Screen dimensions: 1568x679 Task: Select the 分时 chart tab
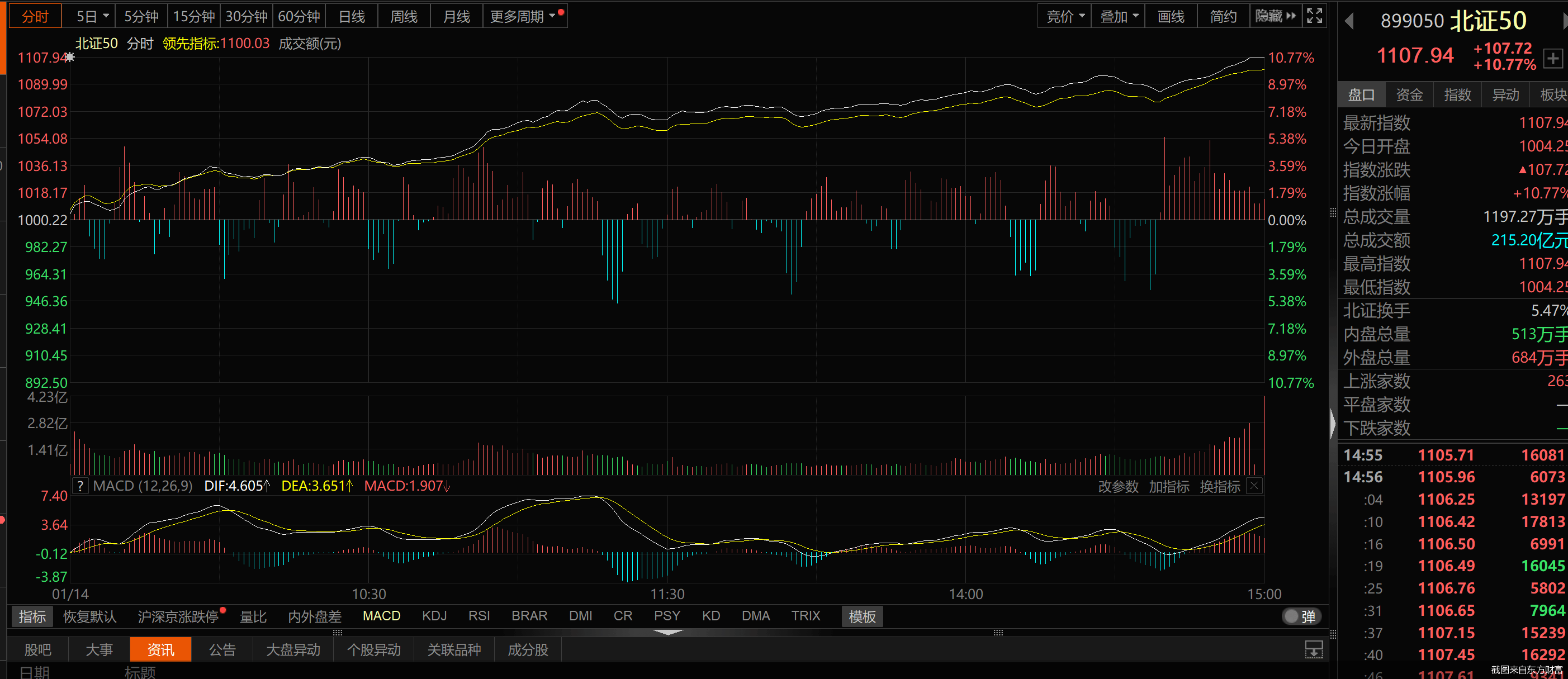[x=35, y=16]
